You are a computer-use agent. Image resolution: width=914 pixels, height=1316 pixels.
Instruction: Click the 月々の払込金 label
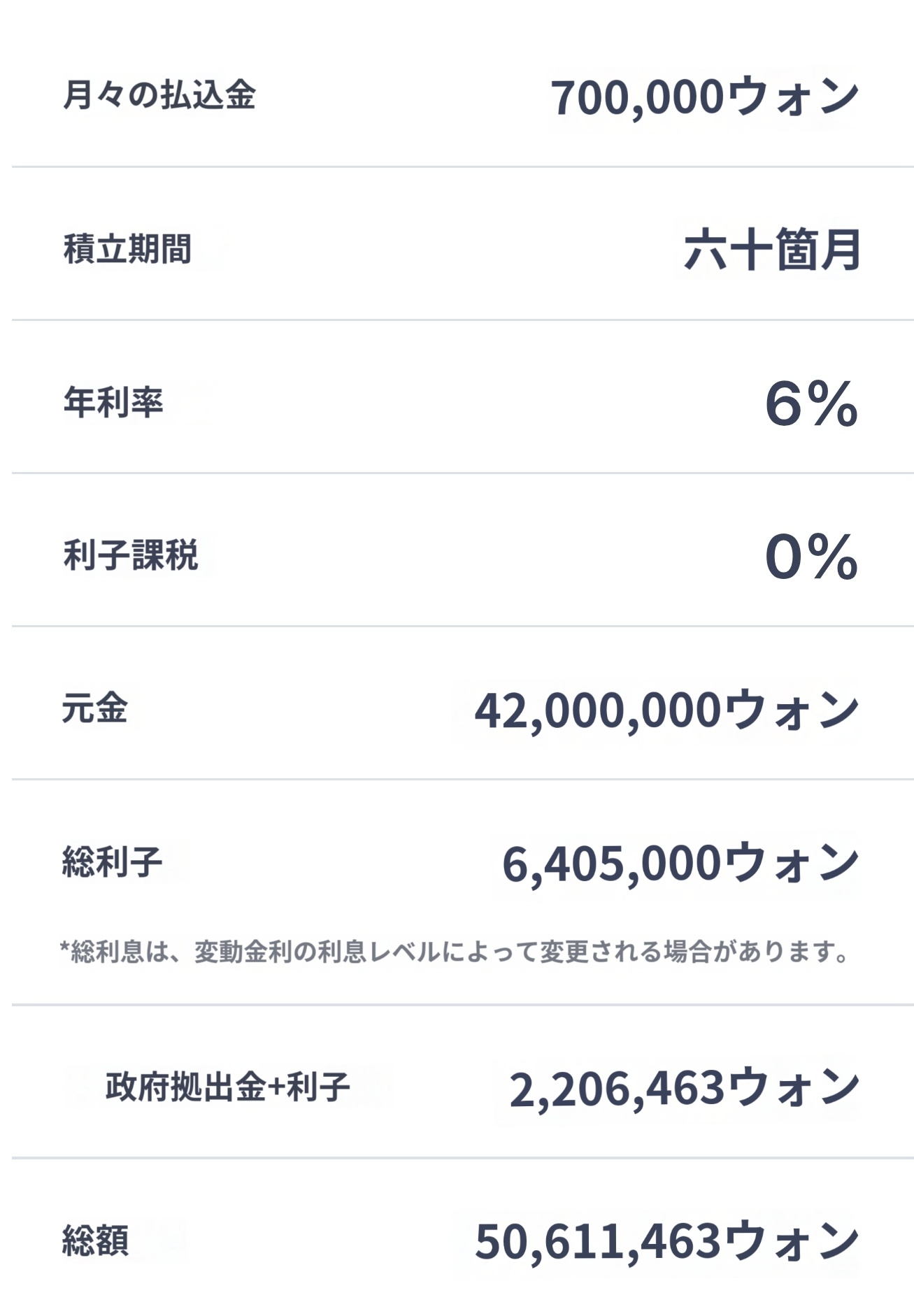click(x=159, y=95)
